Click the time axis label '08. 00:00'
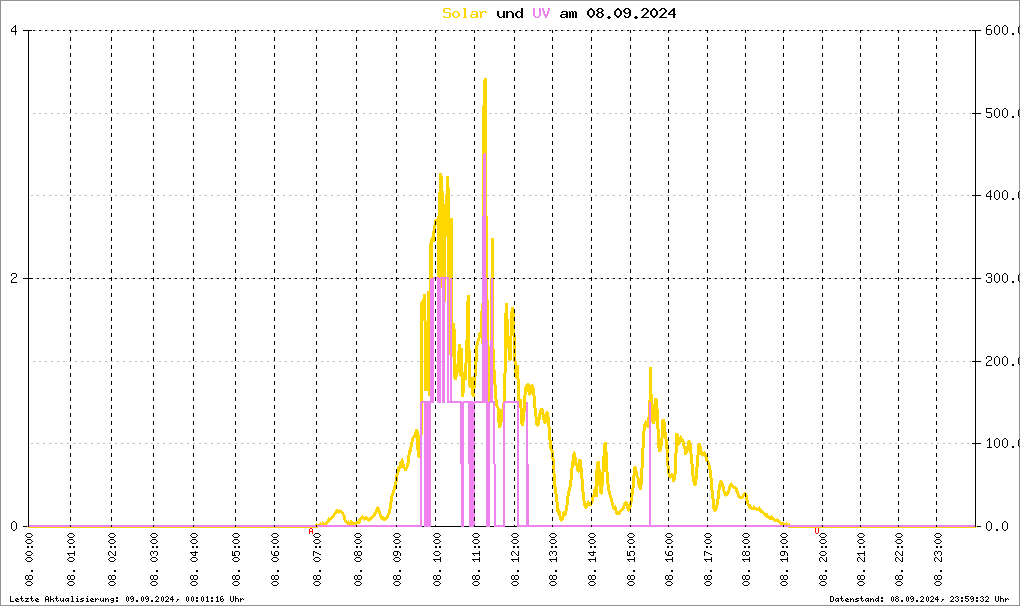This screenshot has width=1020, height=606. pyautogui.click(x=29, y=559)
